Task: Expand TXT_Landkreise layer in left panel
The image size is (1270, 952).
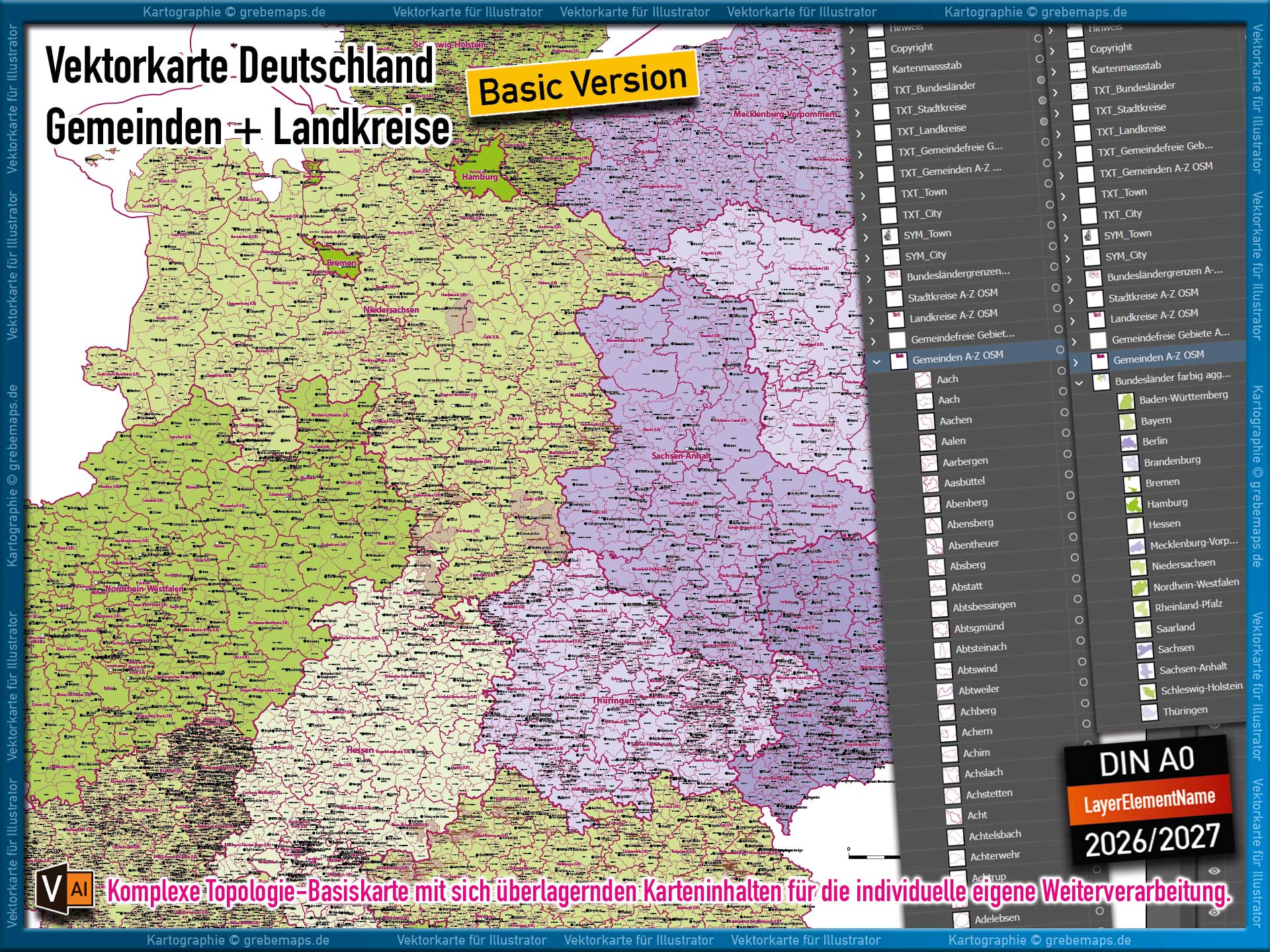Action: pos(859,134)
